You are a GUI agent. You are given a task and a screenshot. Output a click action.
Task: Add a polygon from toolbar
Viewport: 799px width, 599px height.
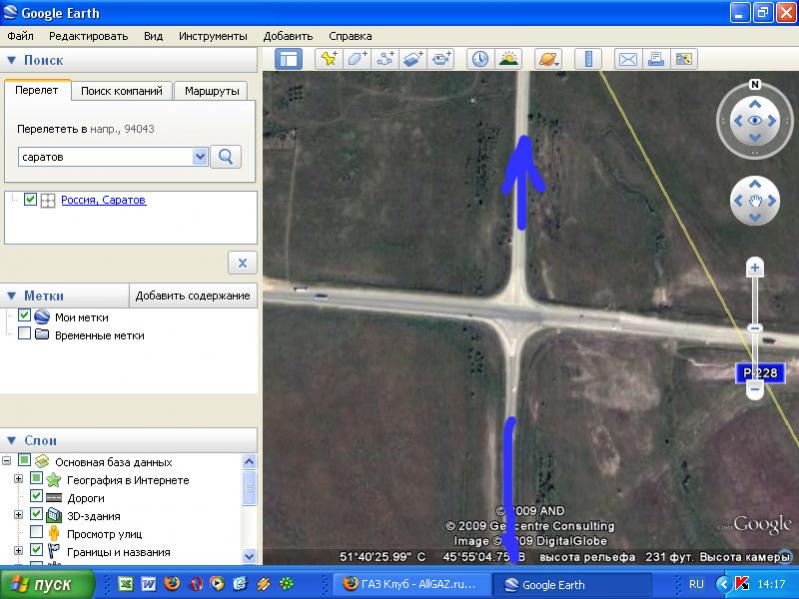click(357, 59)
